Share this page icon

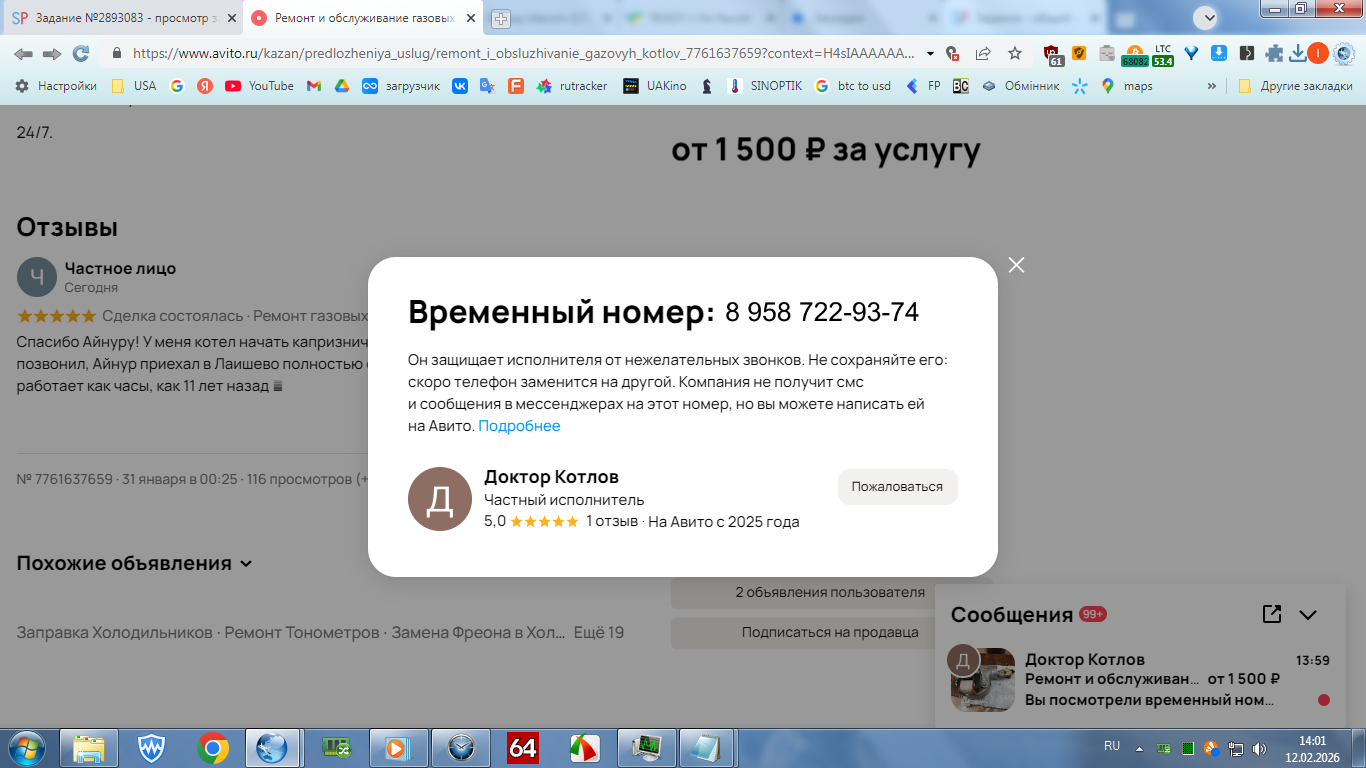pyautogui.click(x=984, y=54)
